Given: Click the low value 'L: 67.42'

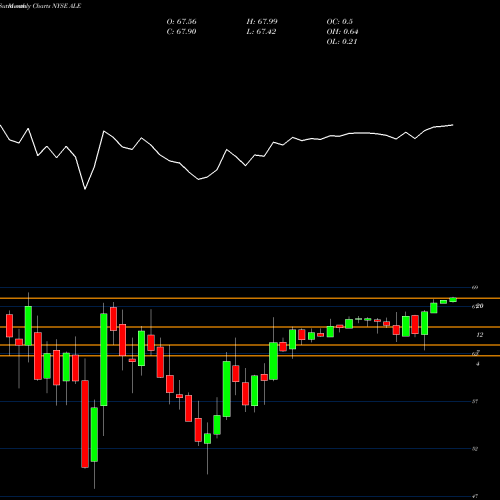Looking at the screenshot, I should (261, 32).
